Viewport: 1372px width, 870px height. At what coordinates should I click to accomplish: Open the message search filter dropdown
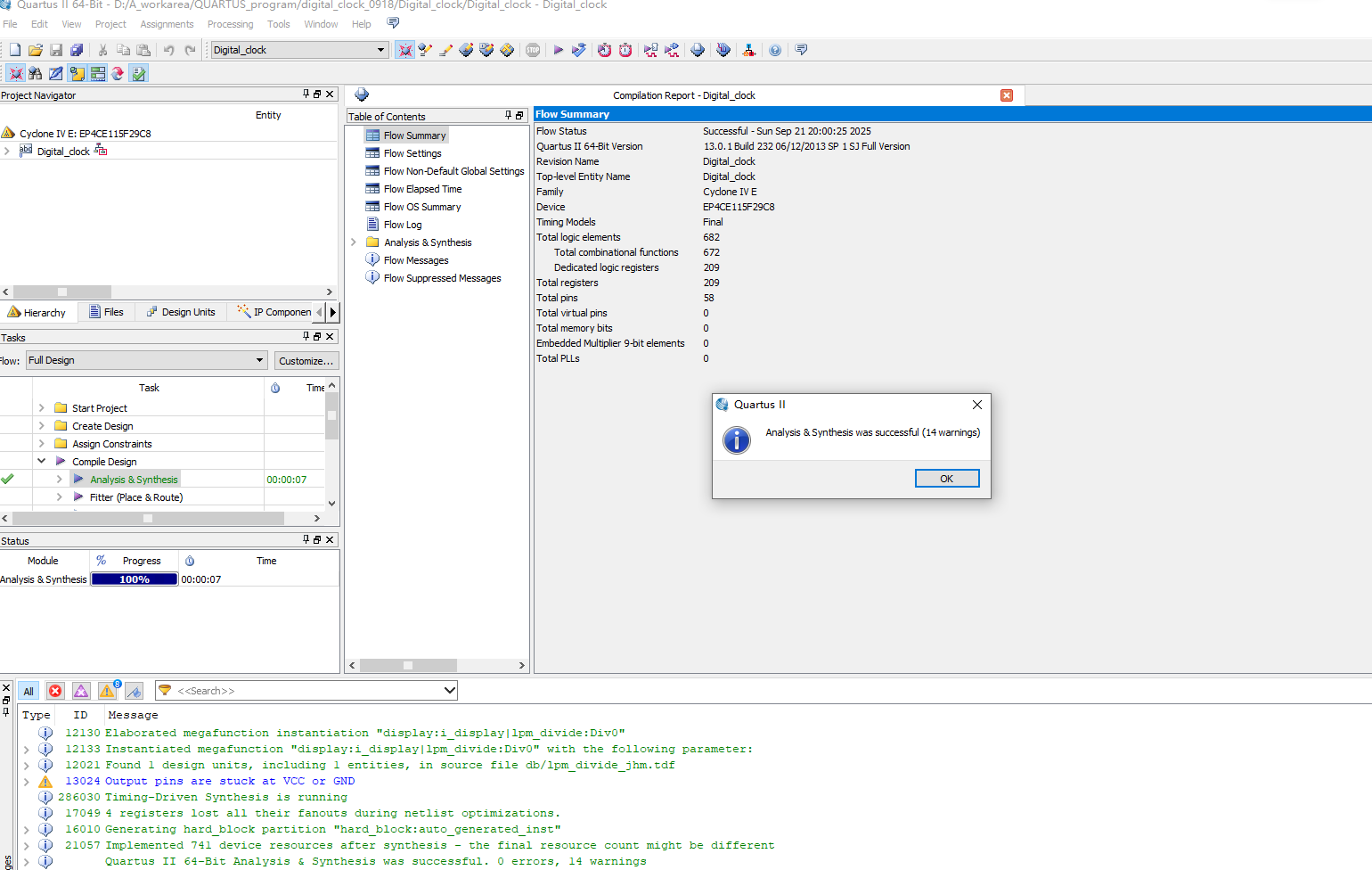click(450, 690)
